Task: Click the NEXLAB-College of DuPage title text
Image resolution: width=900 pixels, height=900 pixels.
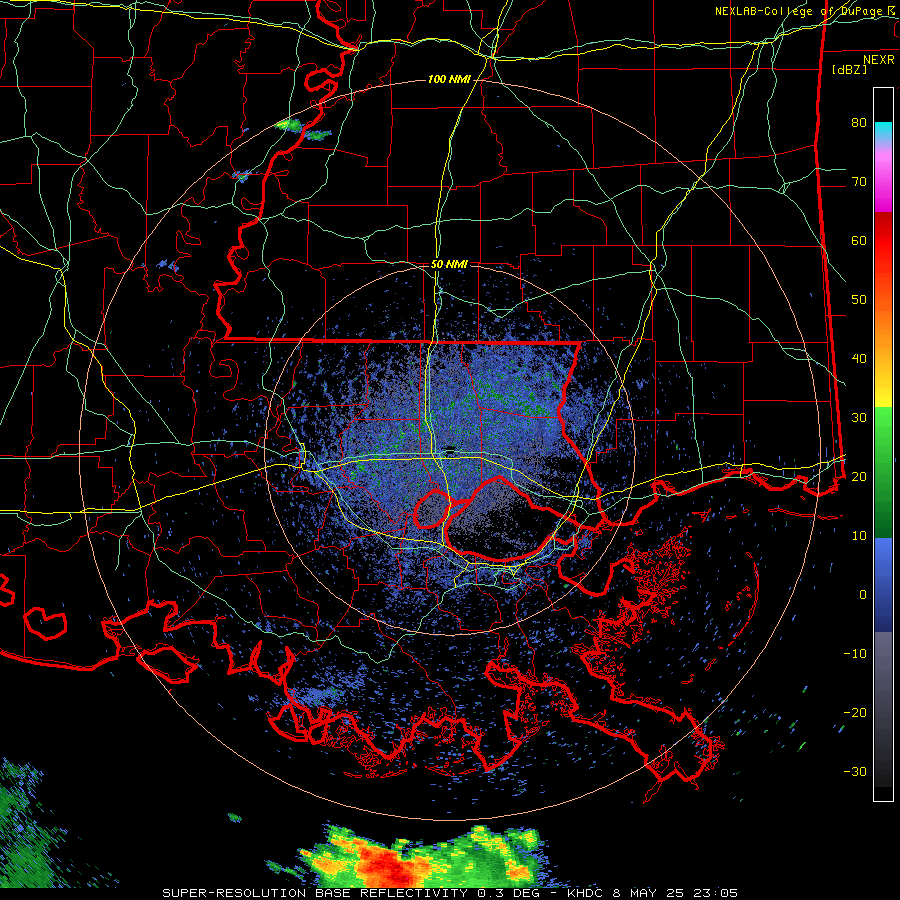Action: pos(804,11)
